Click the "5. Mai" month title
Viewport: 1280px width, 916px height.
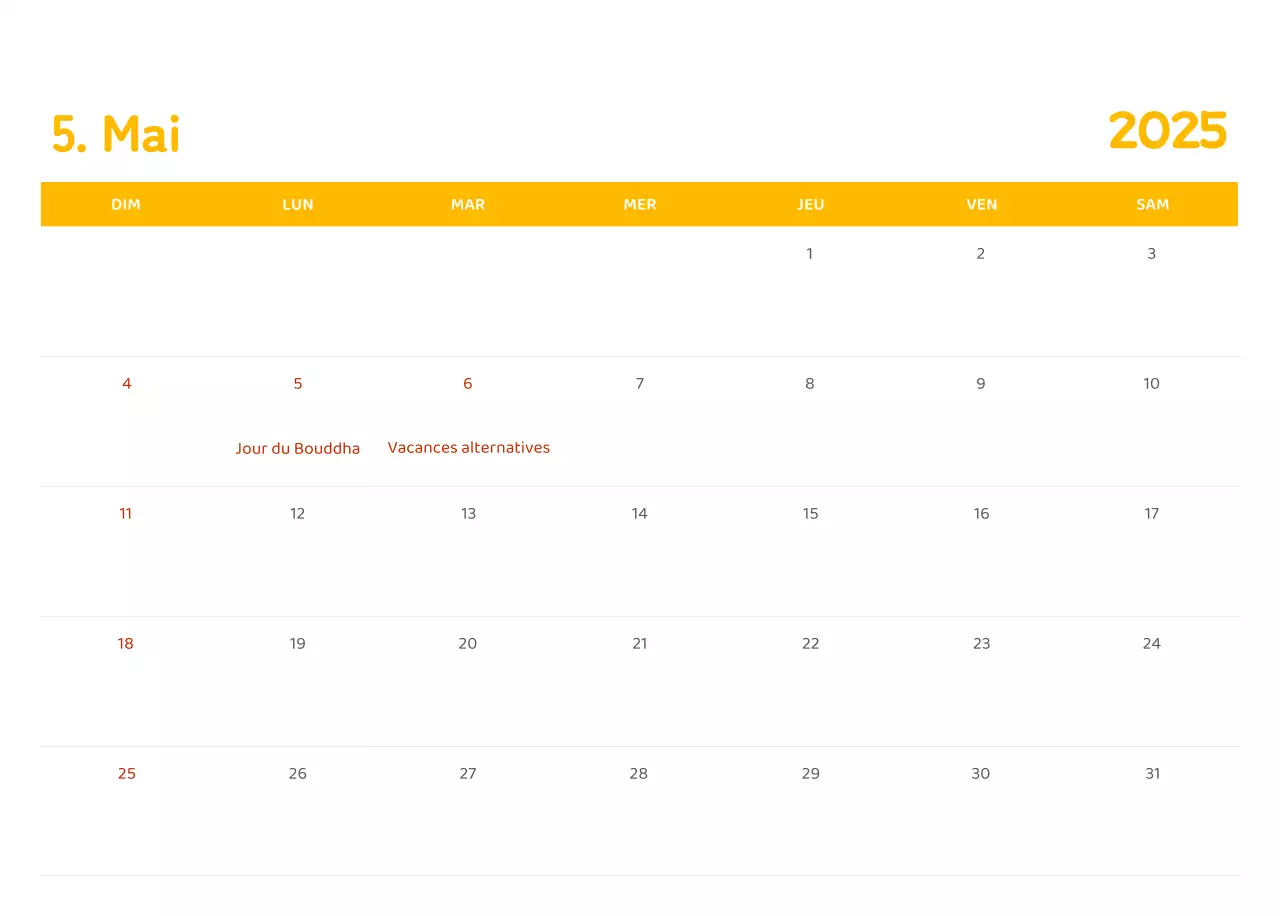[114, 134]
